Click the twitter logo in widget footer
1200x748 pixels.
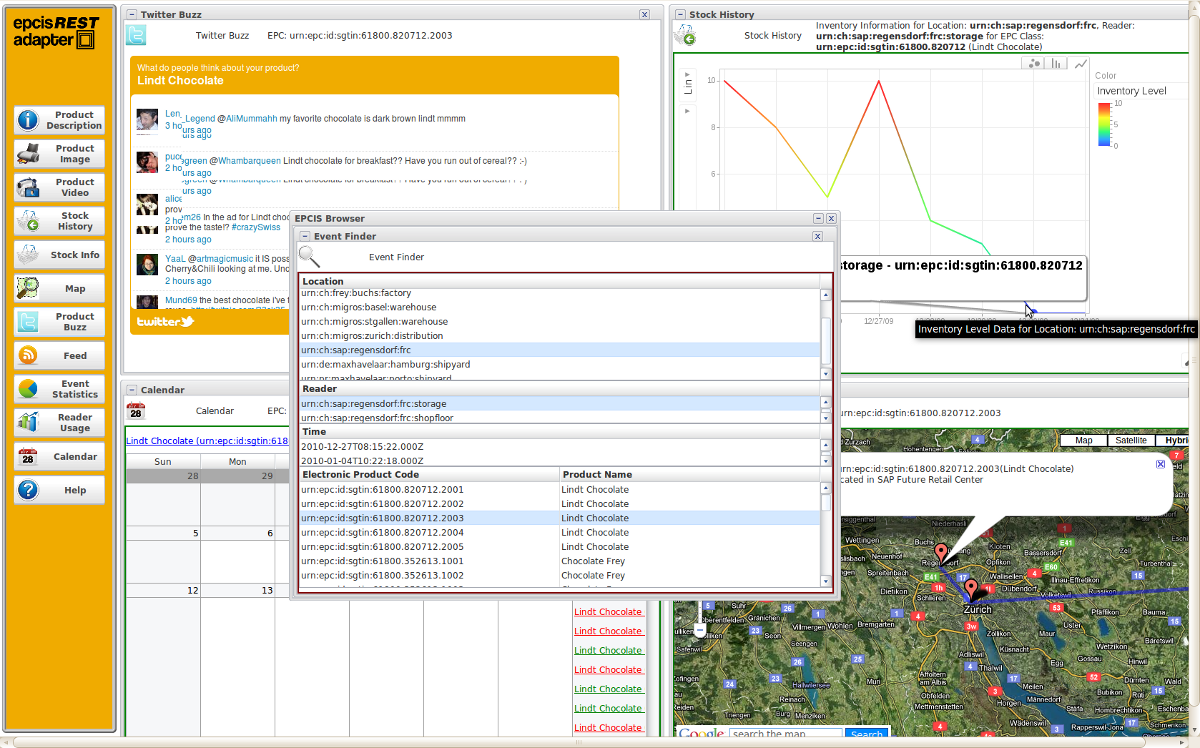coord(165,322)
